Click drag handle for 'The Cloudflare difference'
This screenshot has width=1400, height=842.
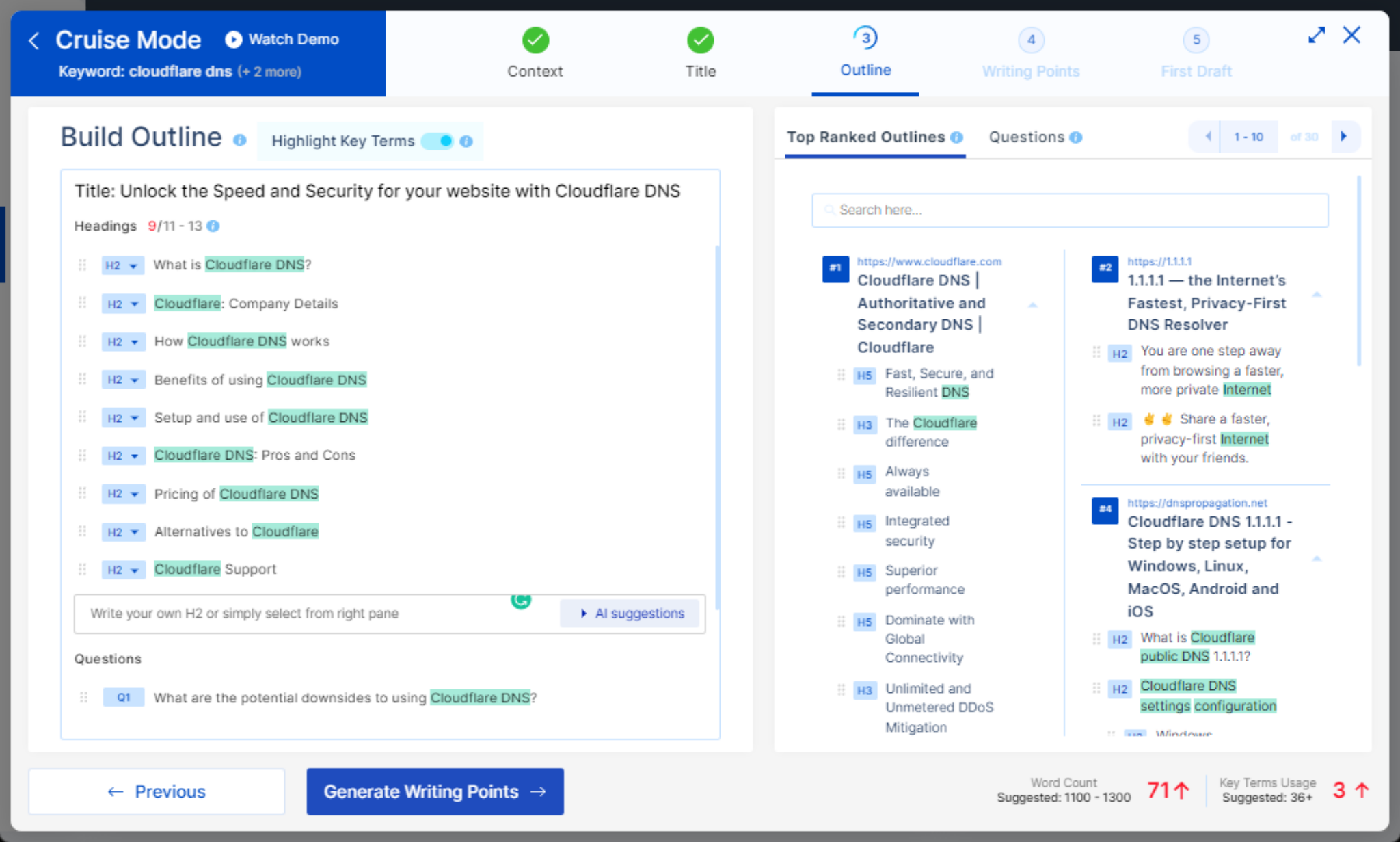pyautogui.click(x=841, y=424)
